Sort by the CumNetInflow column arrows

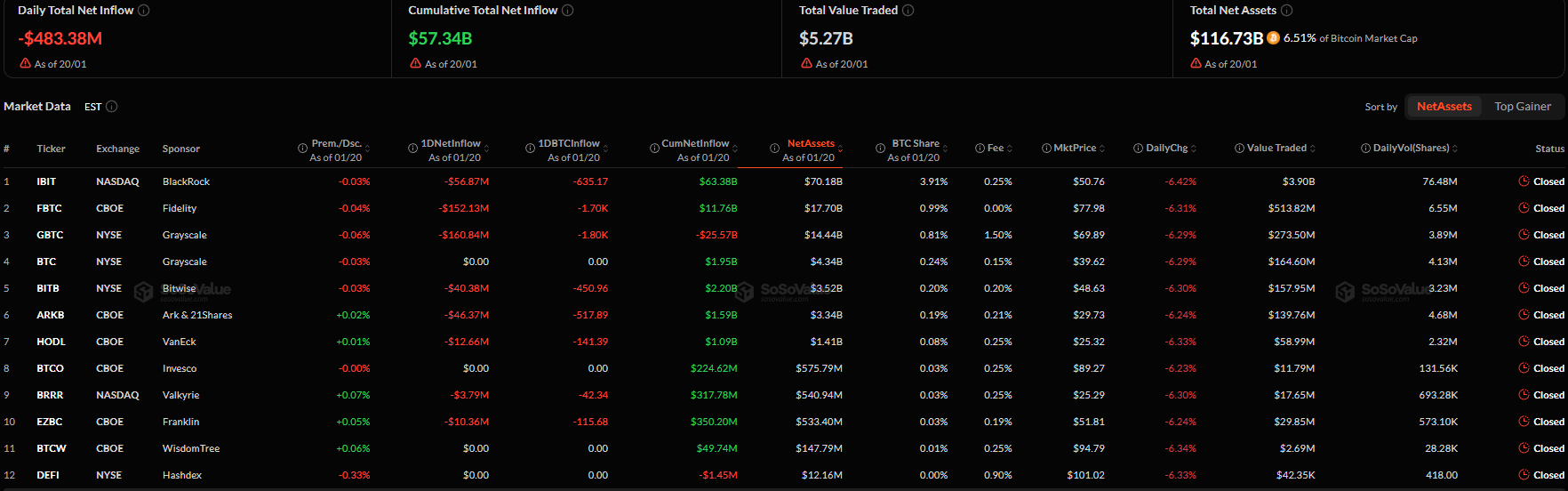734,149
